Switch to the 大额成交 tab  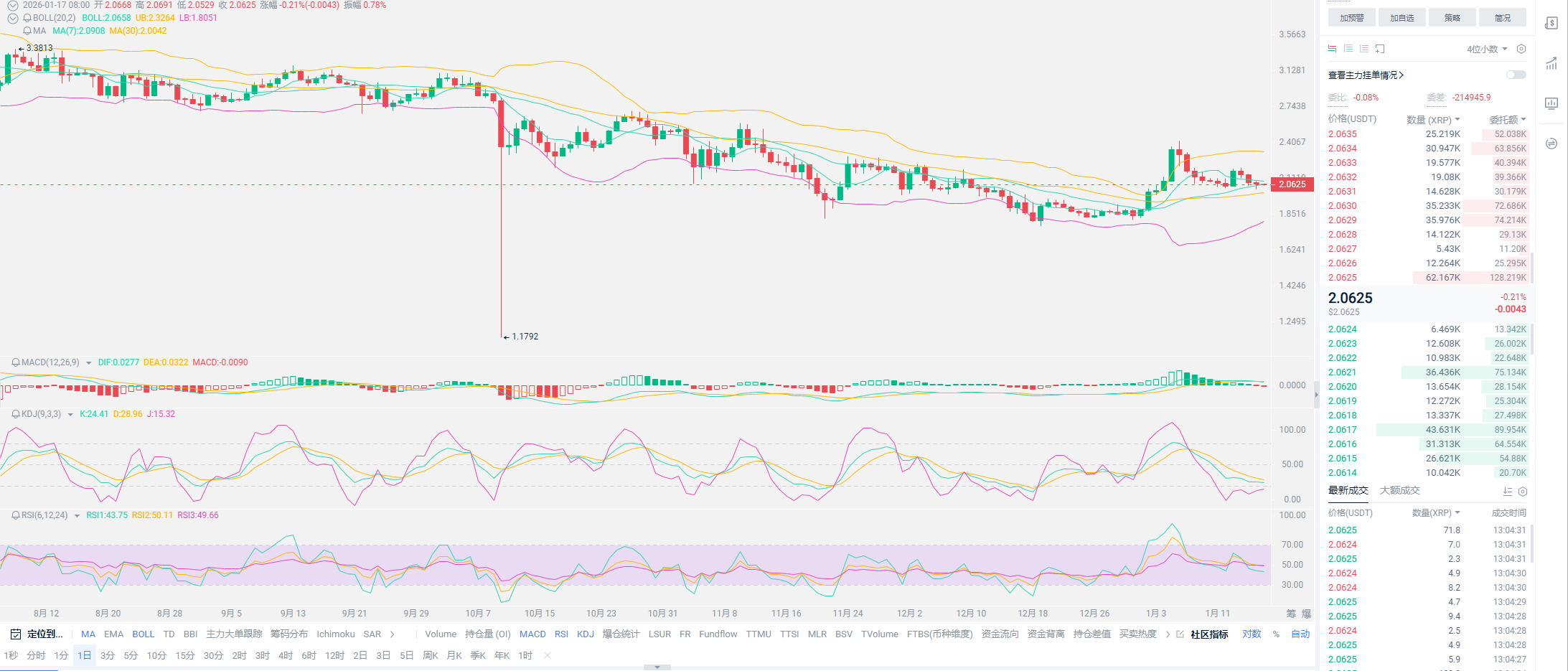click(x=1399, y=490)
